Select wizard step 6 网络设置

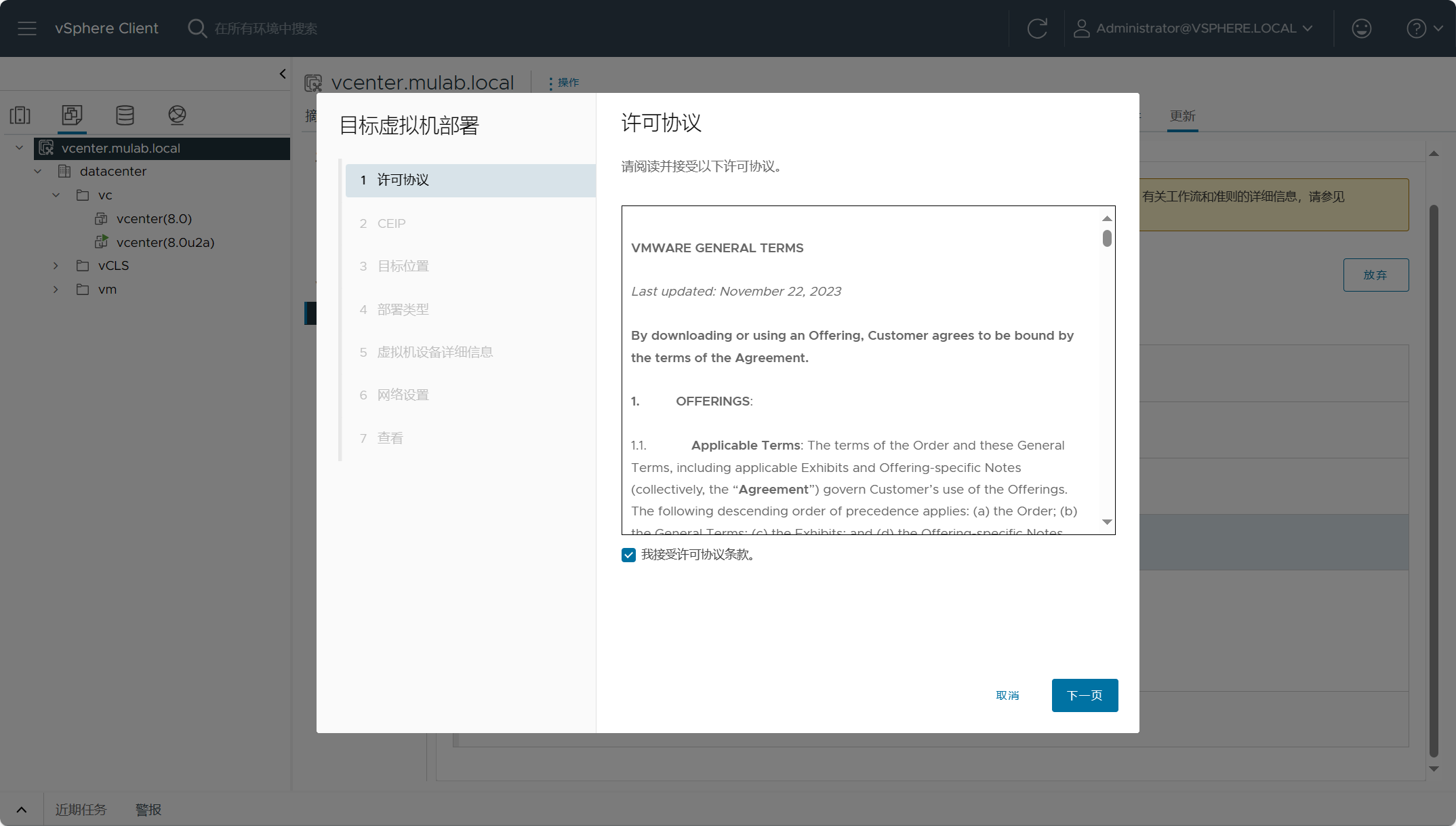click(470, 395)
